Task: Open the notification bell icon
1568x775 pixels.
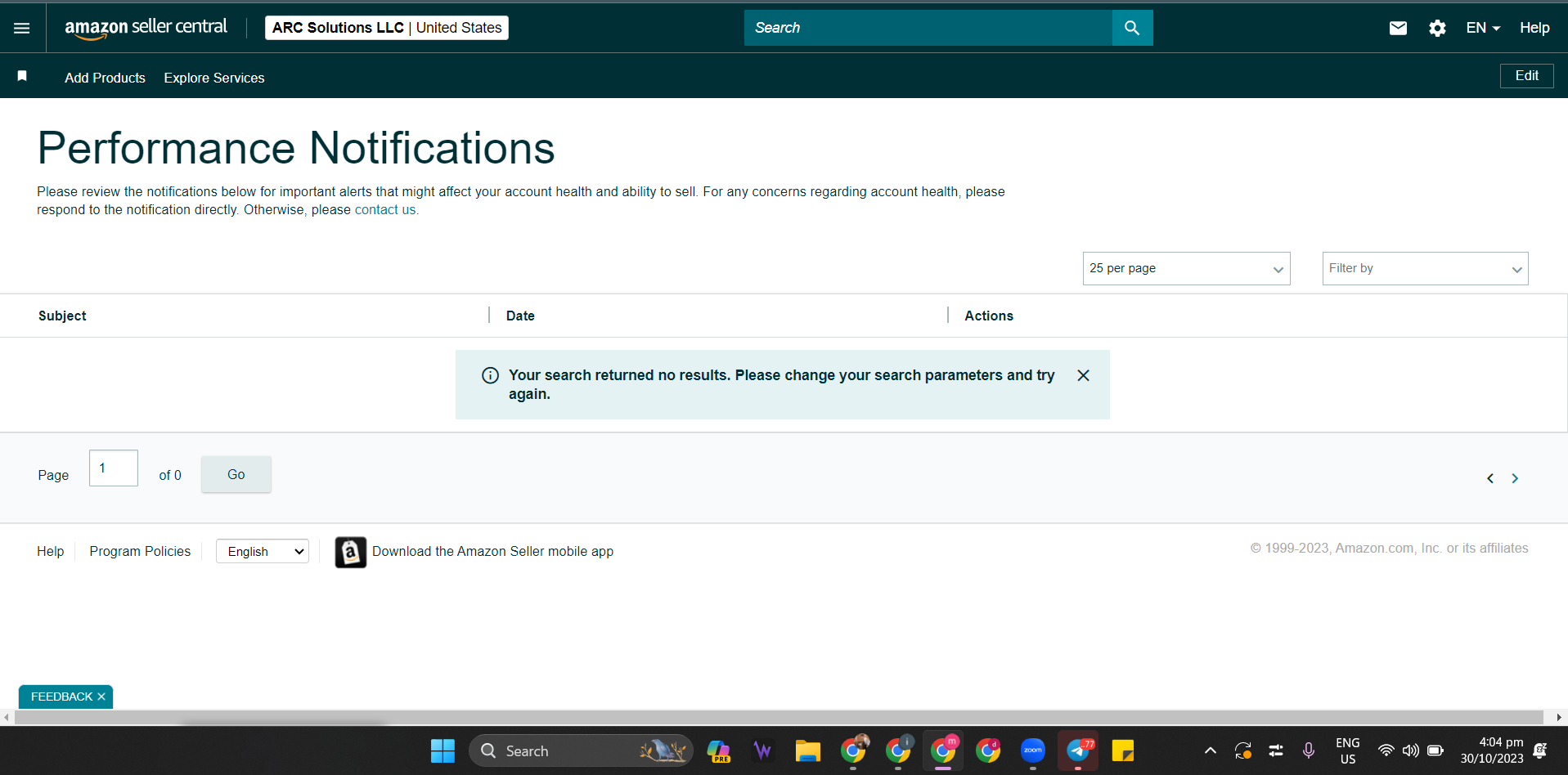Action: [1539, 750]
